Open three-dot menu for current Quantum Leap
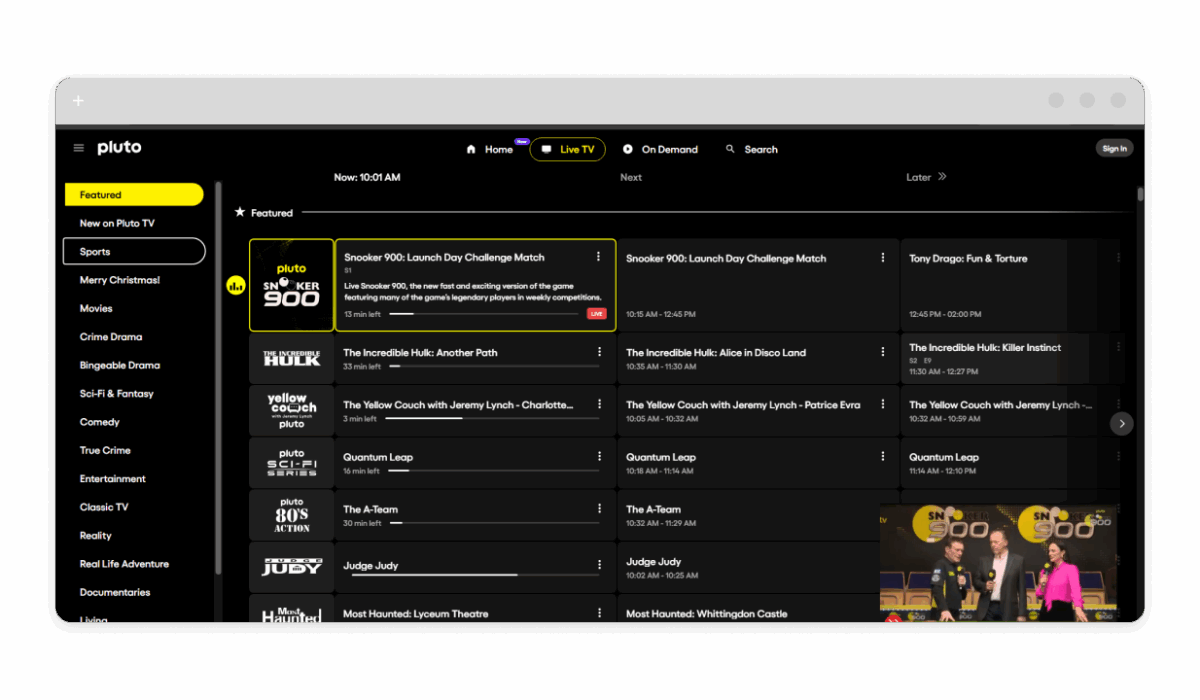 coord(599,456)
